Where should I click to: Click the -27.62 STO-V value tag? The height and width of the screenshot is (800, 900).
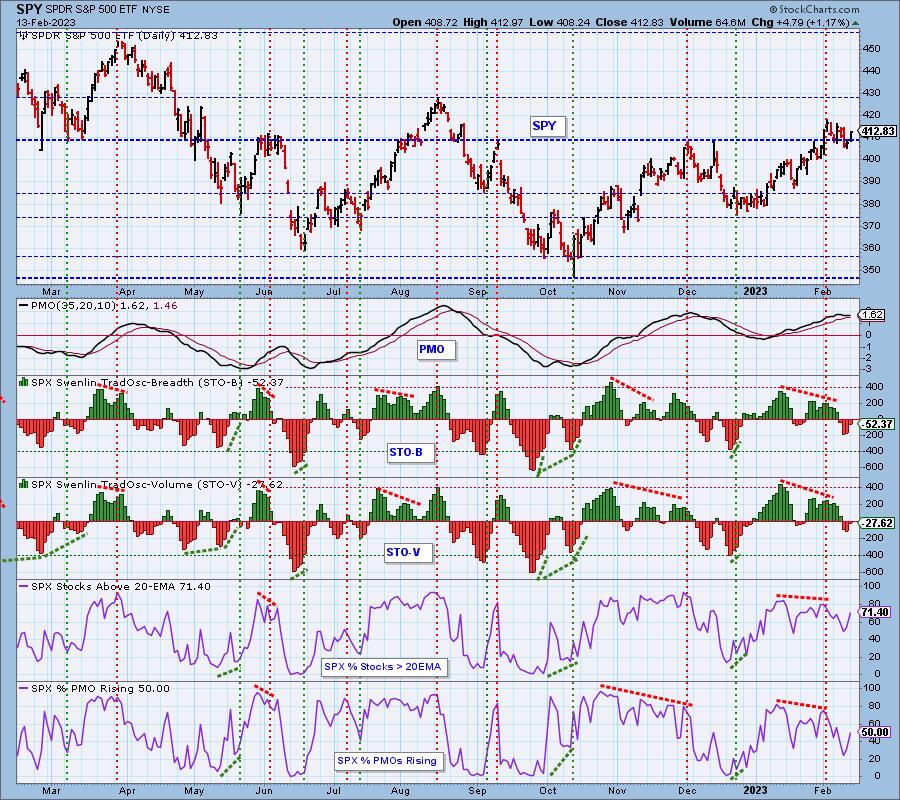click(x=878, y=523)
